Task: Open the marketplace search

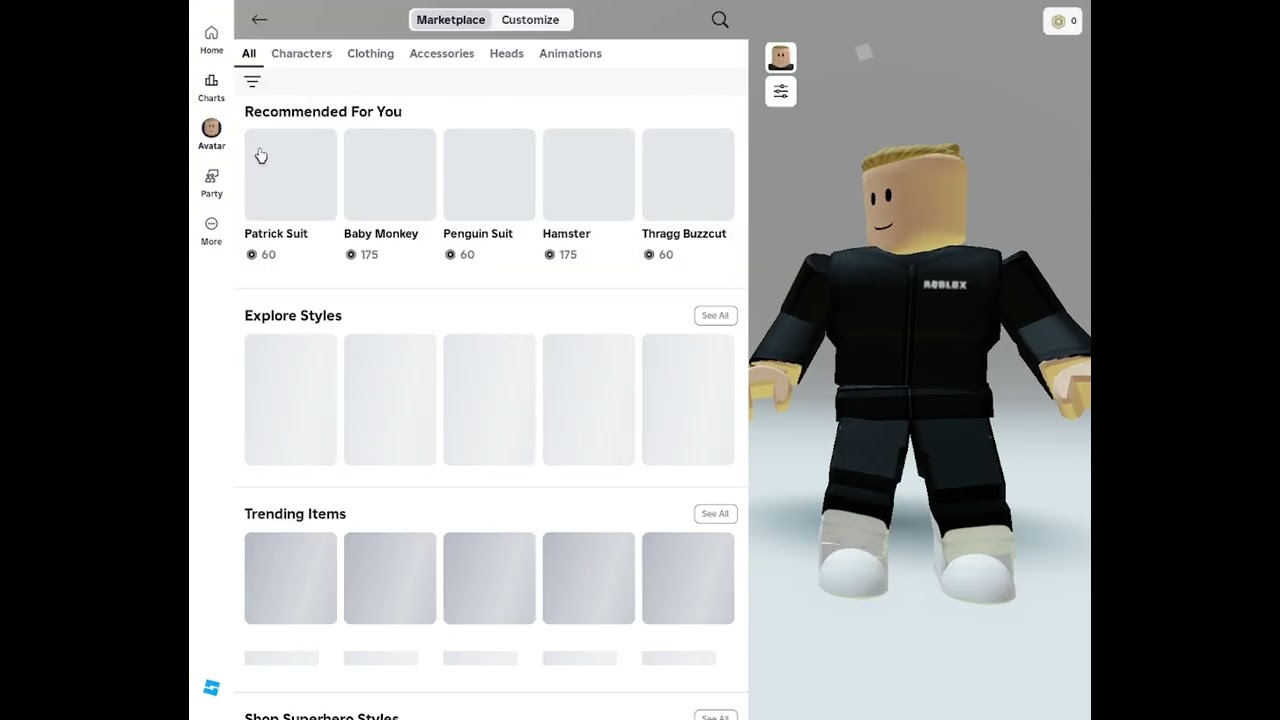Action: (720, 19)
